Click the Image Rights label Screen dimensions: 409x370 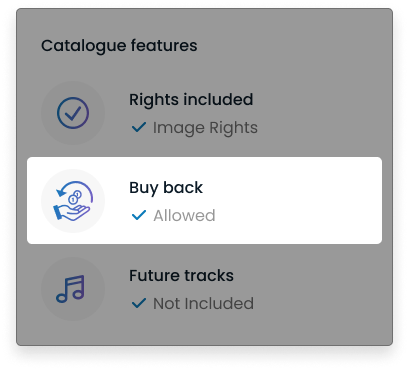(x=205, y=128)
